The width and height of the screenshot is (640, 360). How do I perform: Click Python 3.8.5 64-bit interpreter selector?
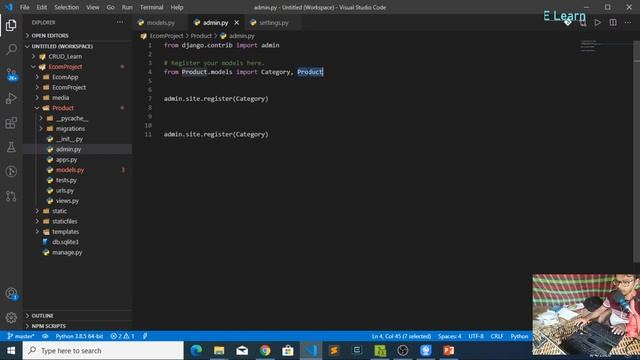click(x=79, y=336)
